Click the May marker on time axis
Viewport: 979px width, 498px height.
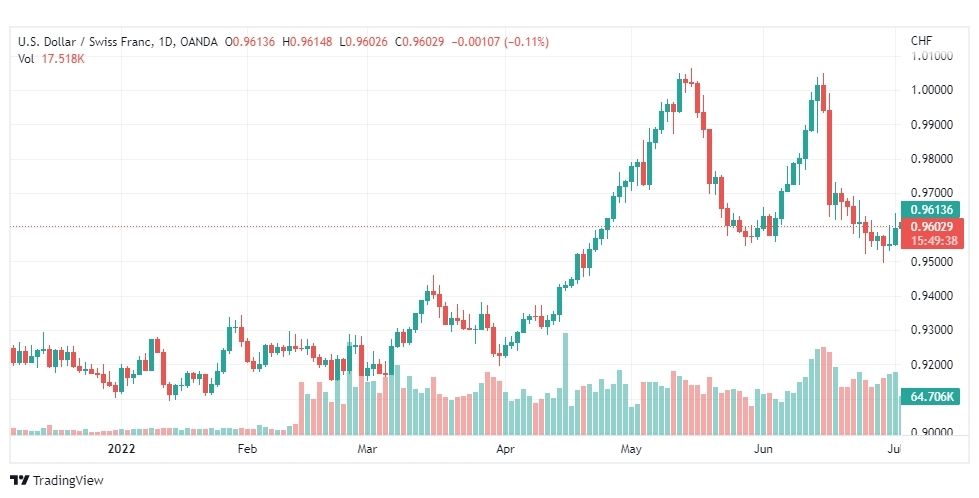[631, 449]
